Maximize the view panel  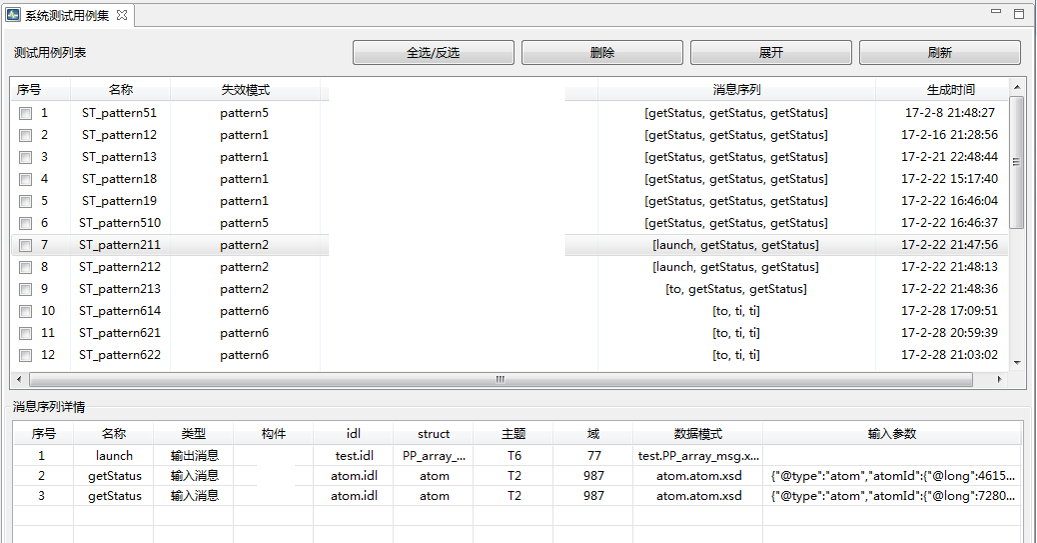[x=1018, y=13]
